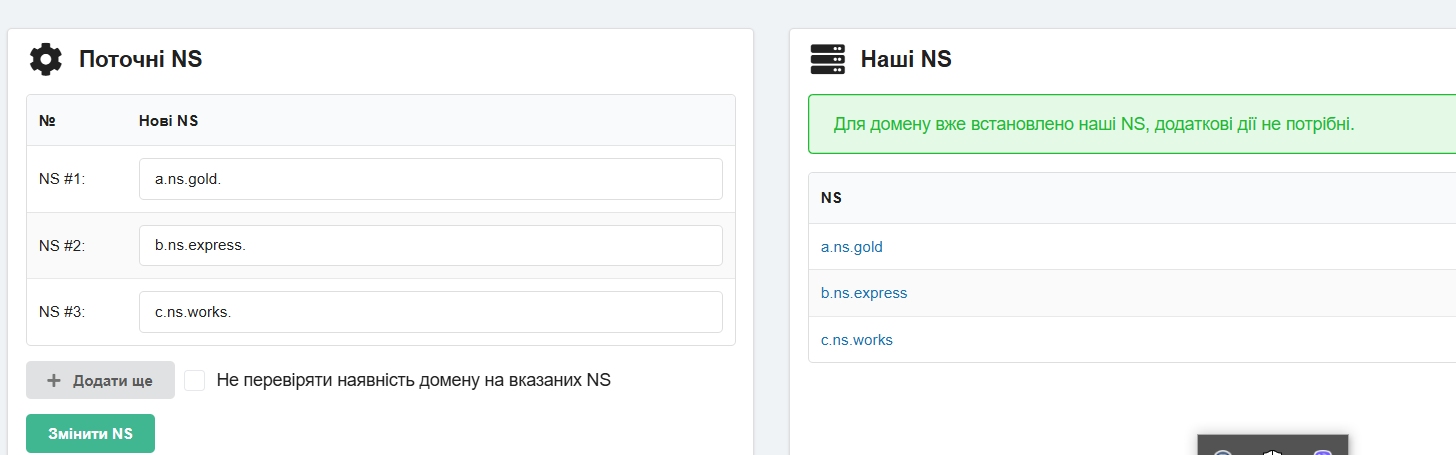Focus the NS #1 field with a.ns.gold.
The width and height of the screenshot is (1456, 455).
coord(430,179)
